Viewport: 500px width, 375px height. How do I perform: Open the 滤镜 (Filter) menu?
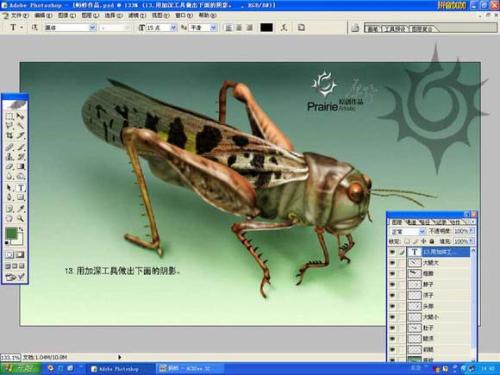coord(137,15)
